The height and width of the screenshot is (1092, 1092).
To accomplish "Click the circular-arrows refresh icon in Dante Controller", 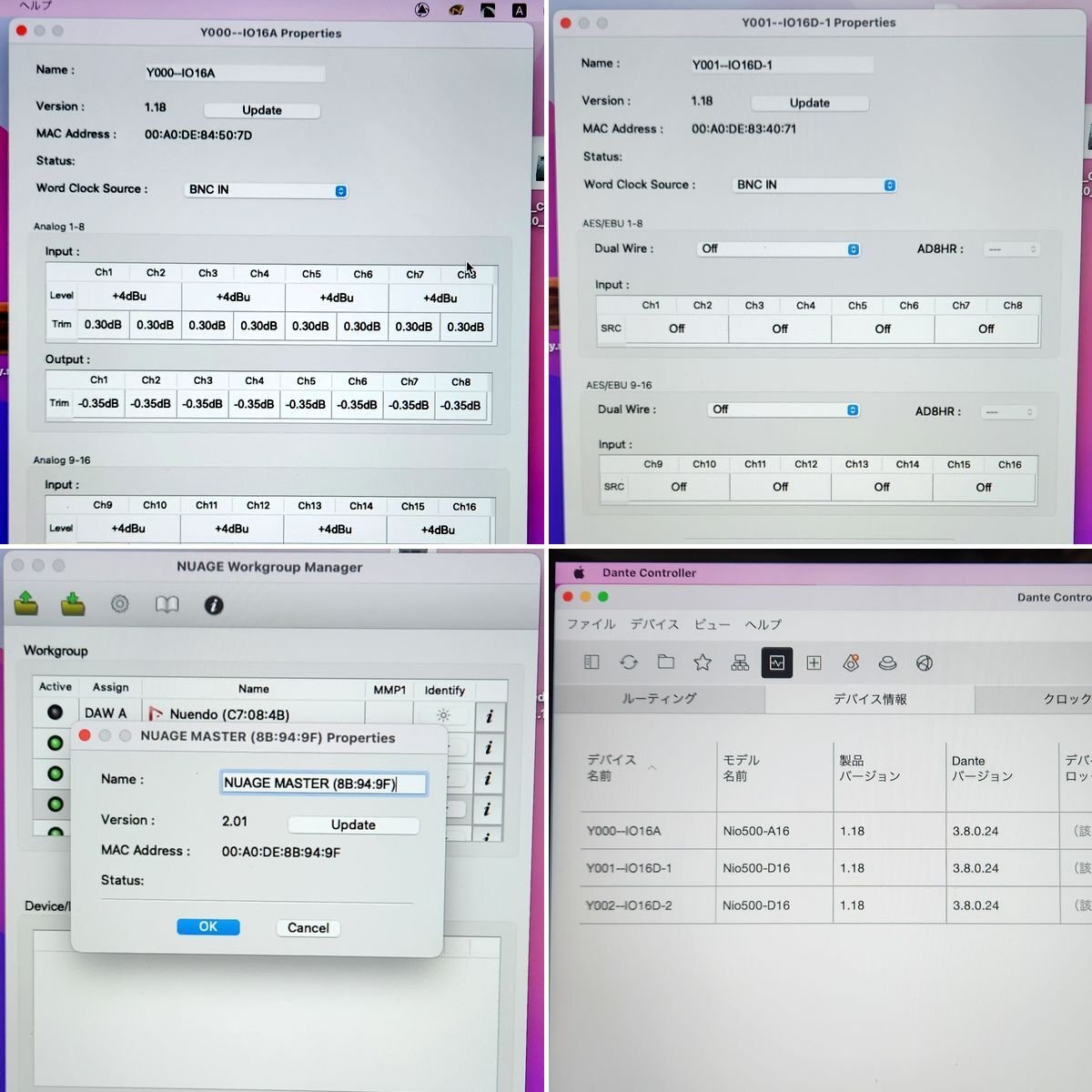I will pos(629,662).
